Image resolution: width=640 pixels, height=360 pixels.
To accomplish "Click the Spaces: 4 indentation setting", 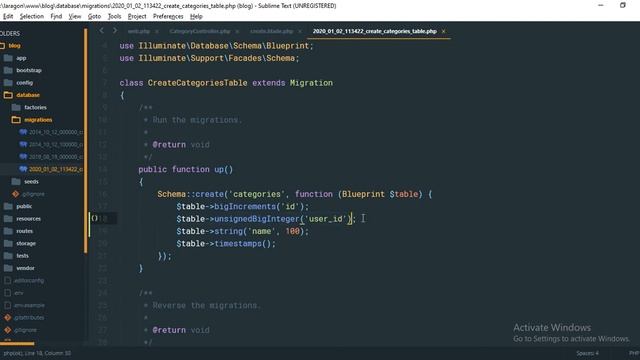I will coord(587,353).
